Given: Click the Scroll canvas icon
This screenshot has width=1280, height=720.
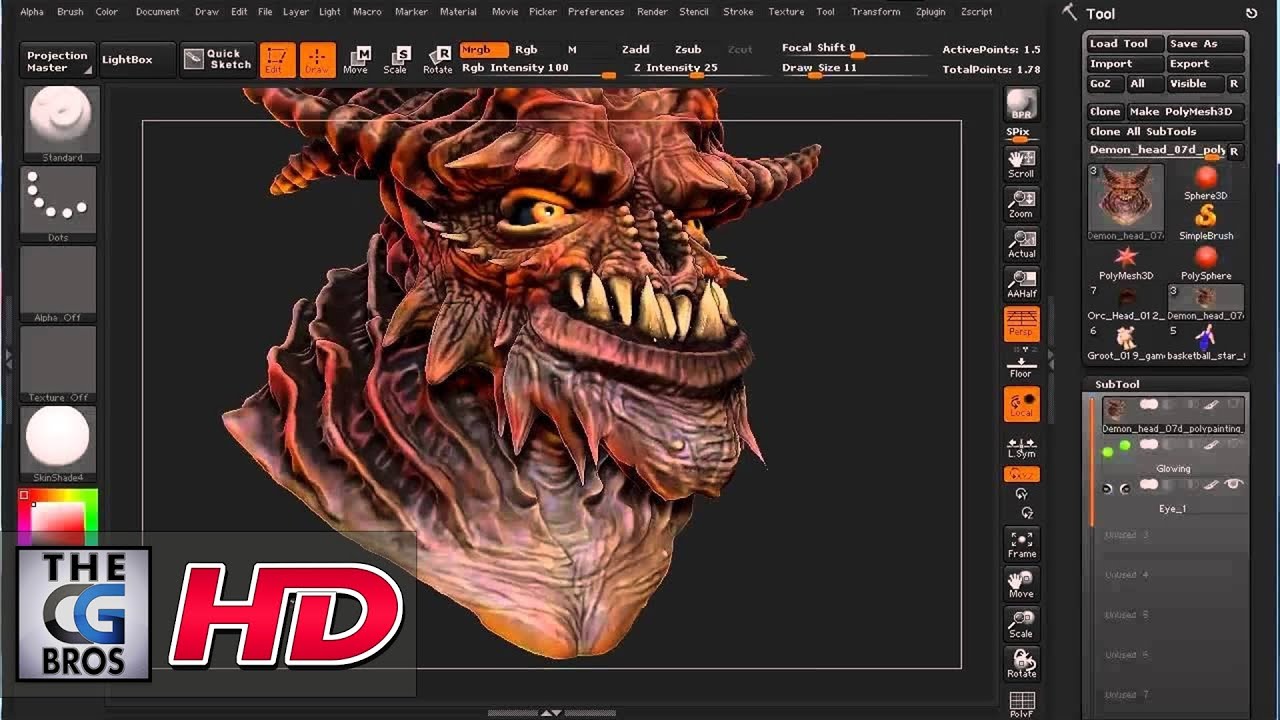Looking at the screenshot, I should click(1021, 164).
